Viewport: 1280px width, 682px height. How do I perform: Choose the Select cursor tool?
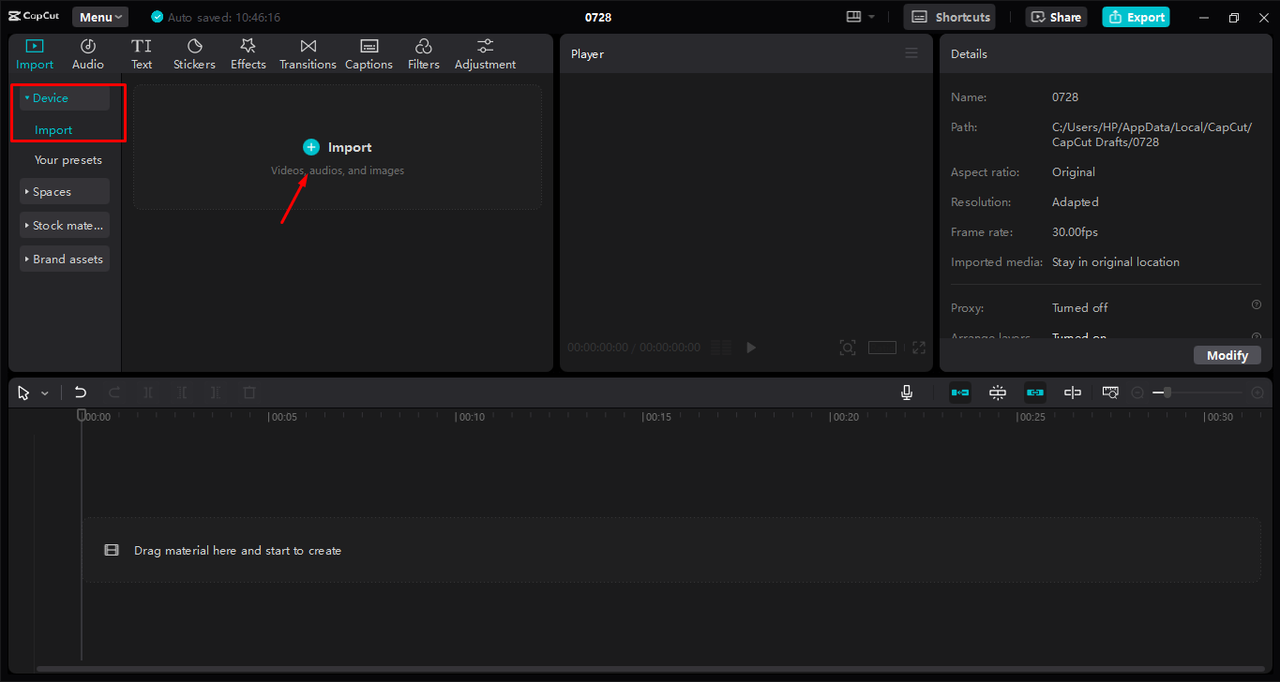point(24,393)
